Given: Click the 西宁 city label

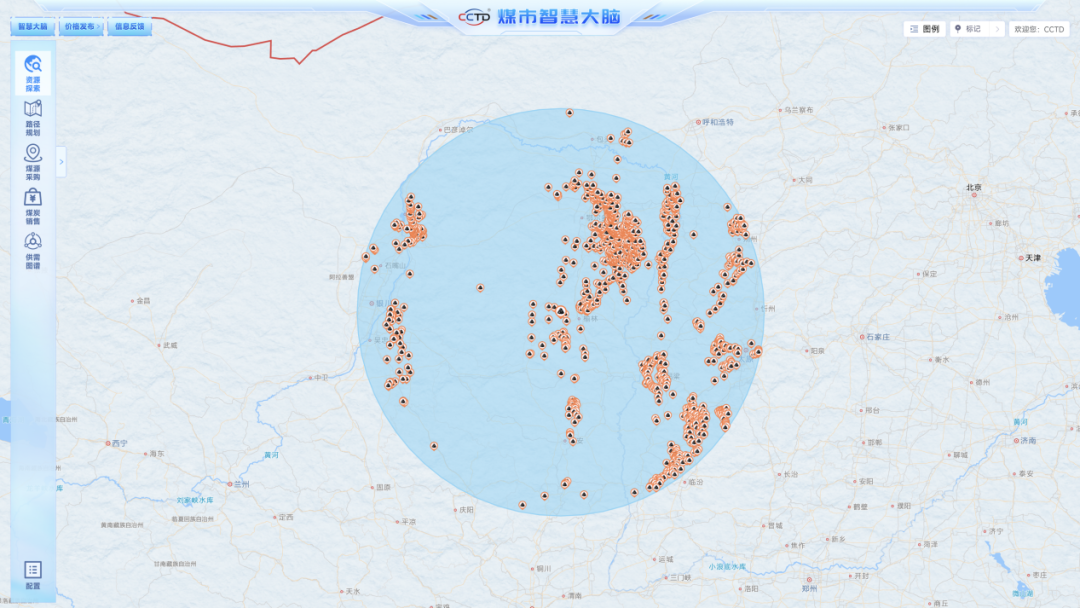Looking at the screenshot, I should [x=119, y=443].
